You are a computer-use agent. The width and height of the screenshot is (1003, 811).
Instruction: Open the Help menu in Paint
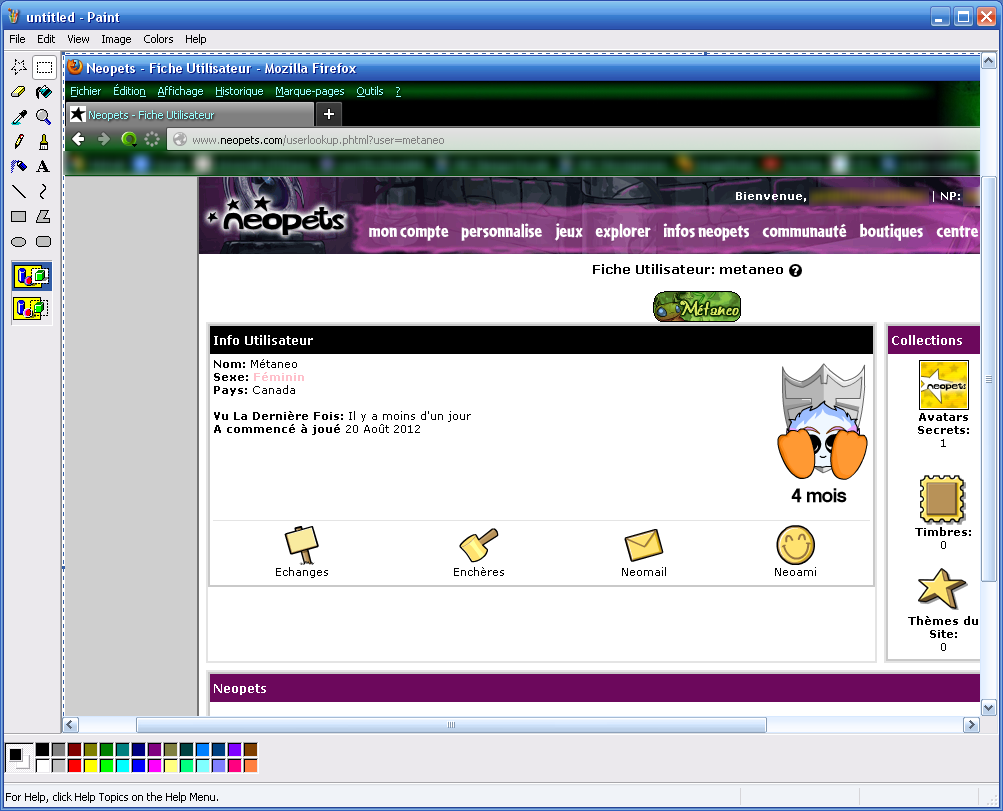click(196, 39)
